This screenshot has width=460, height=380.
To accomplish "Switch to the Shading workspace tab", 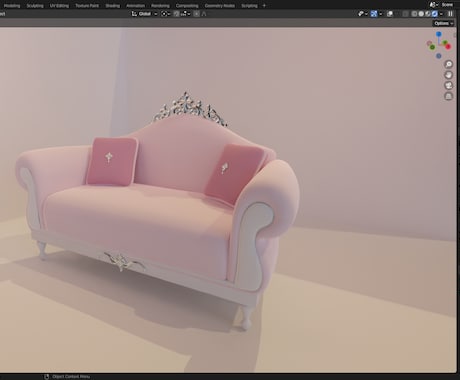I will pos(113,6).
